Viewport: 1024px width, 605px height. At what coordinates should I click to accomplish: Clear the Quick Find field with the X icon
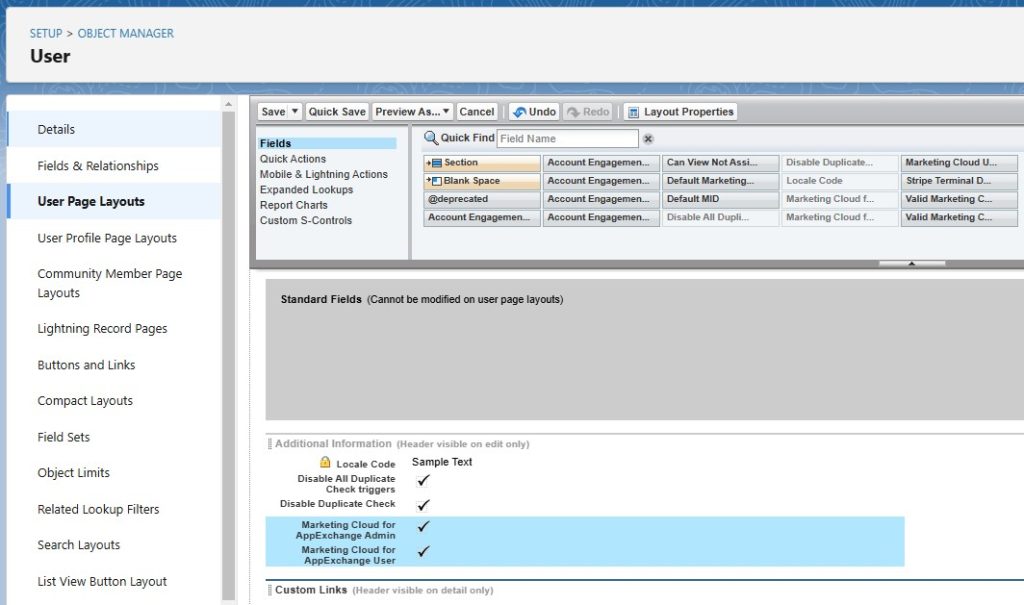coord(648,139)
